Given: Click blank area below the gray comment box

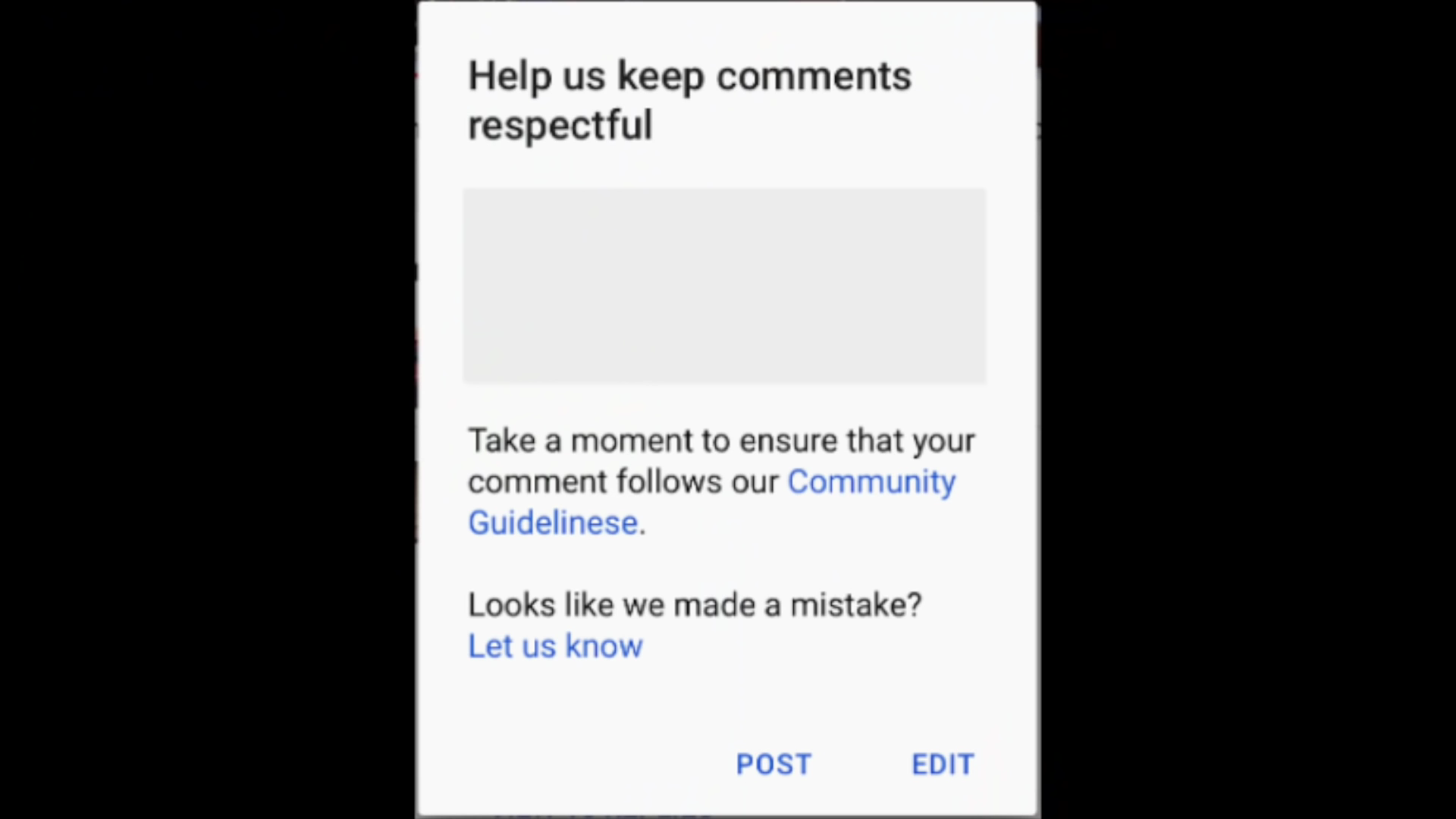Looking at the screenshot, I should [724, 403].
